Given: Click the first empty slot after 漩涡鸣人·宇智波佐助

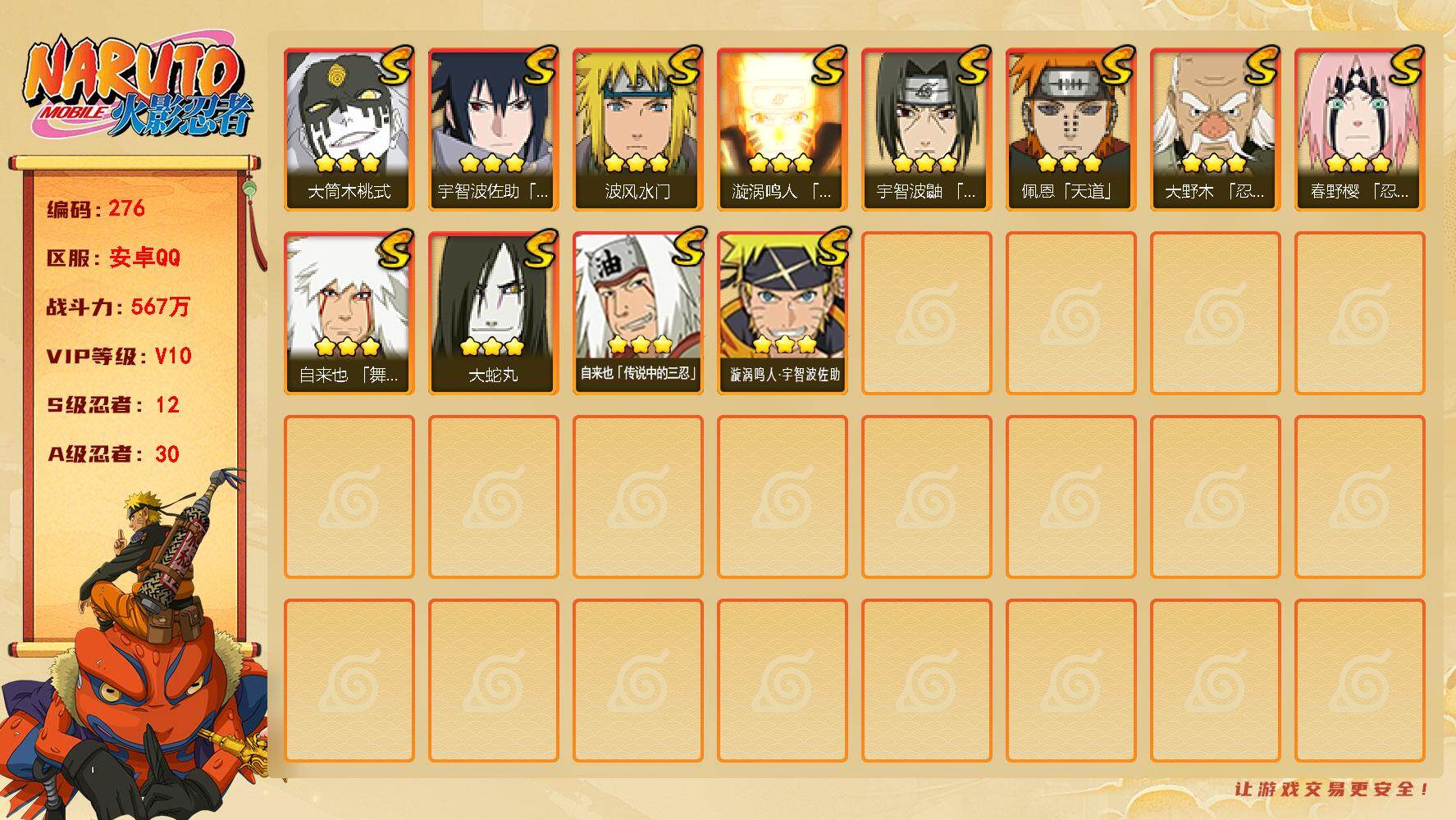Looking at the screenshot, I should coord(926,313).
